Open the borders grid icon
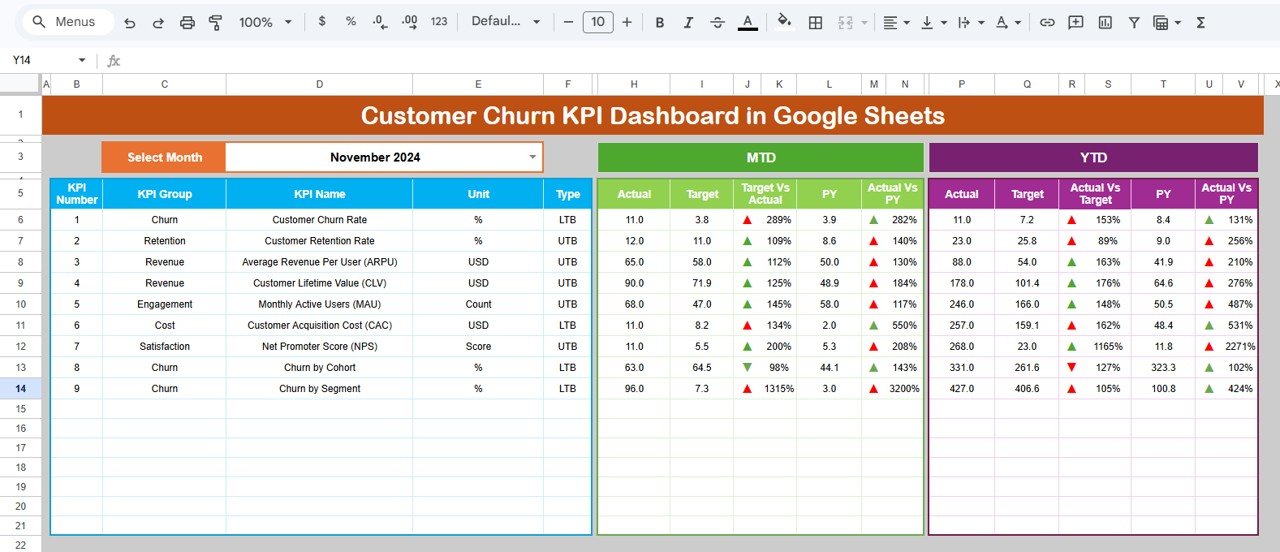 816,22
